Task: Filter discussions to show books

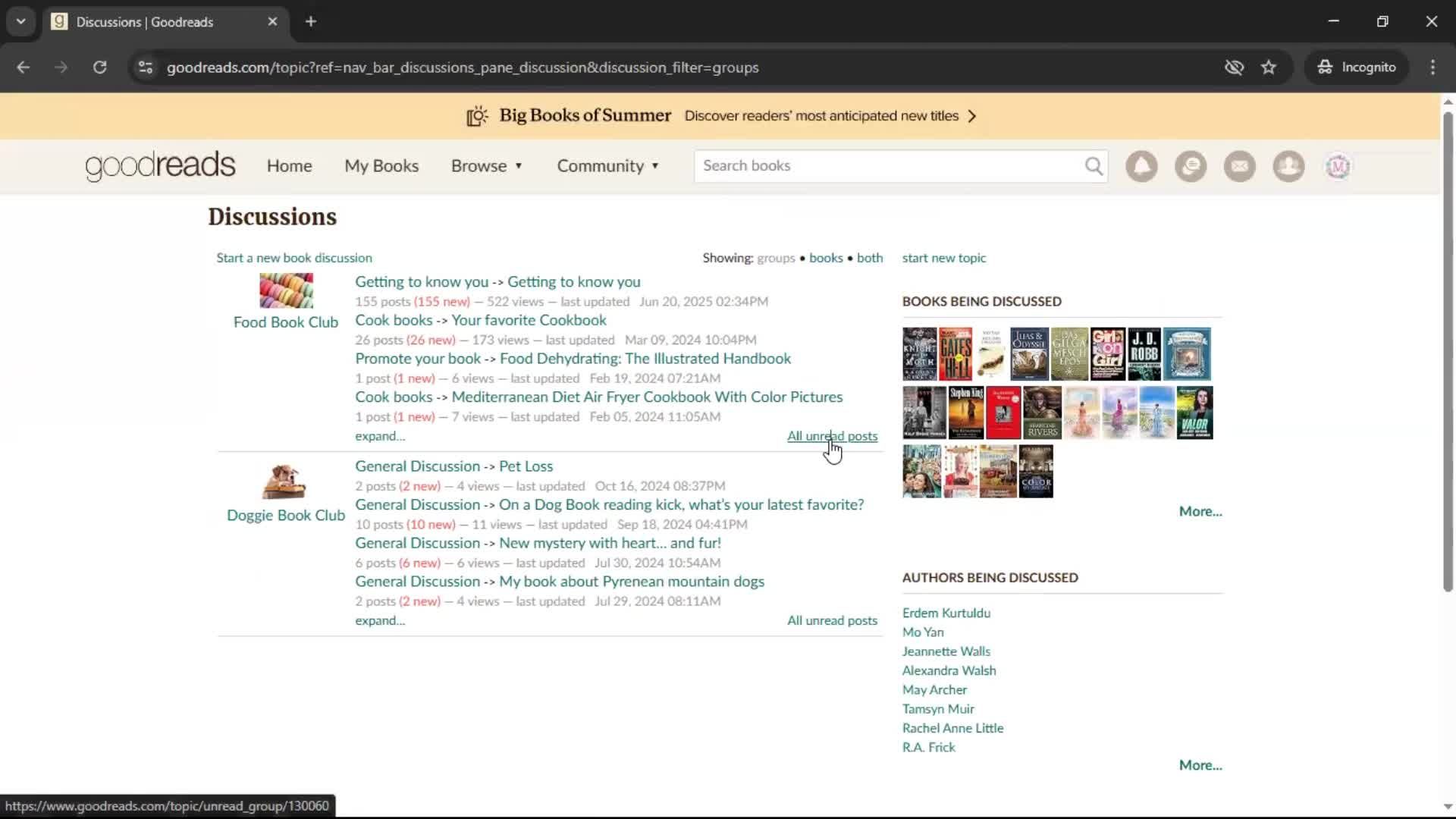Action: coord(826,259)
